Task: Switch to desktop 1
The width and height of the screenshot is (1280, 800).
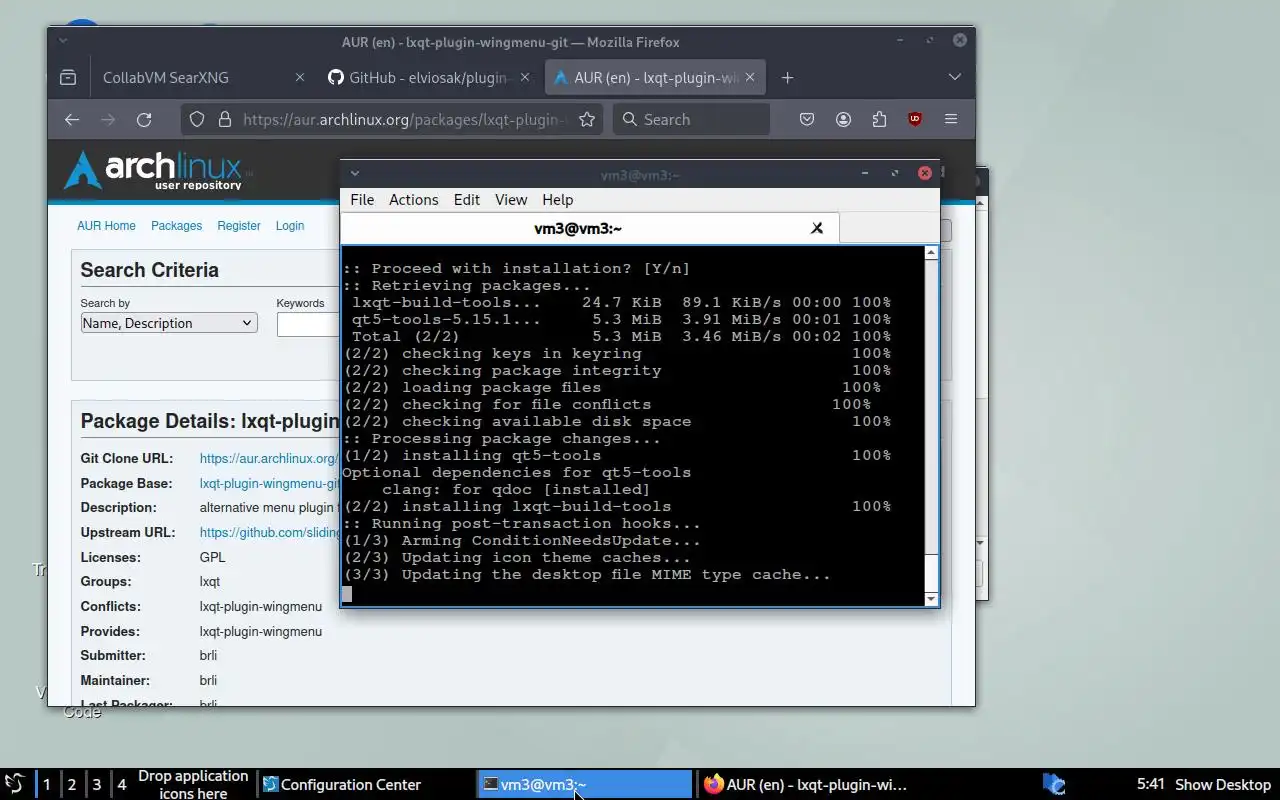Action: (x=46, y=785)
